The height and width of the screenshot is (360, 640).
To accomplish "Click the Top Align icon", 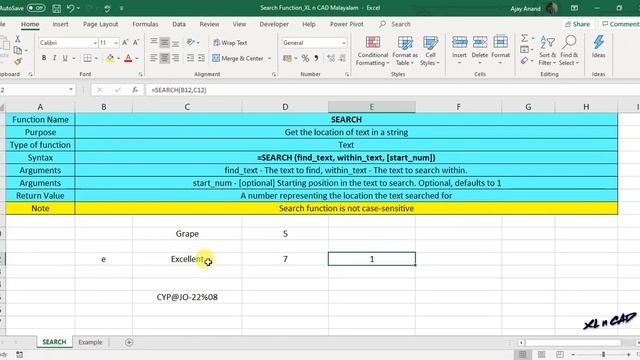I will click(x=153, y=42).
